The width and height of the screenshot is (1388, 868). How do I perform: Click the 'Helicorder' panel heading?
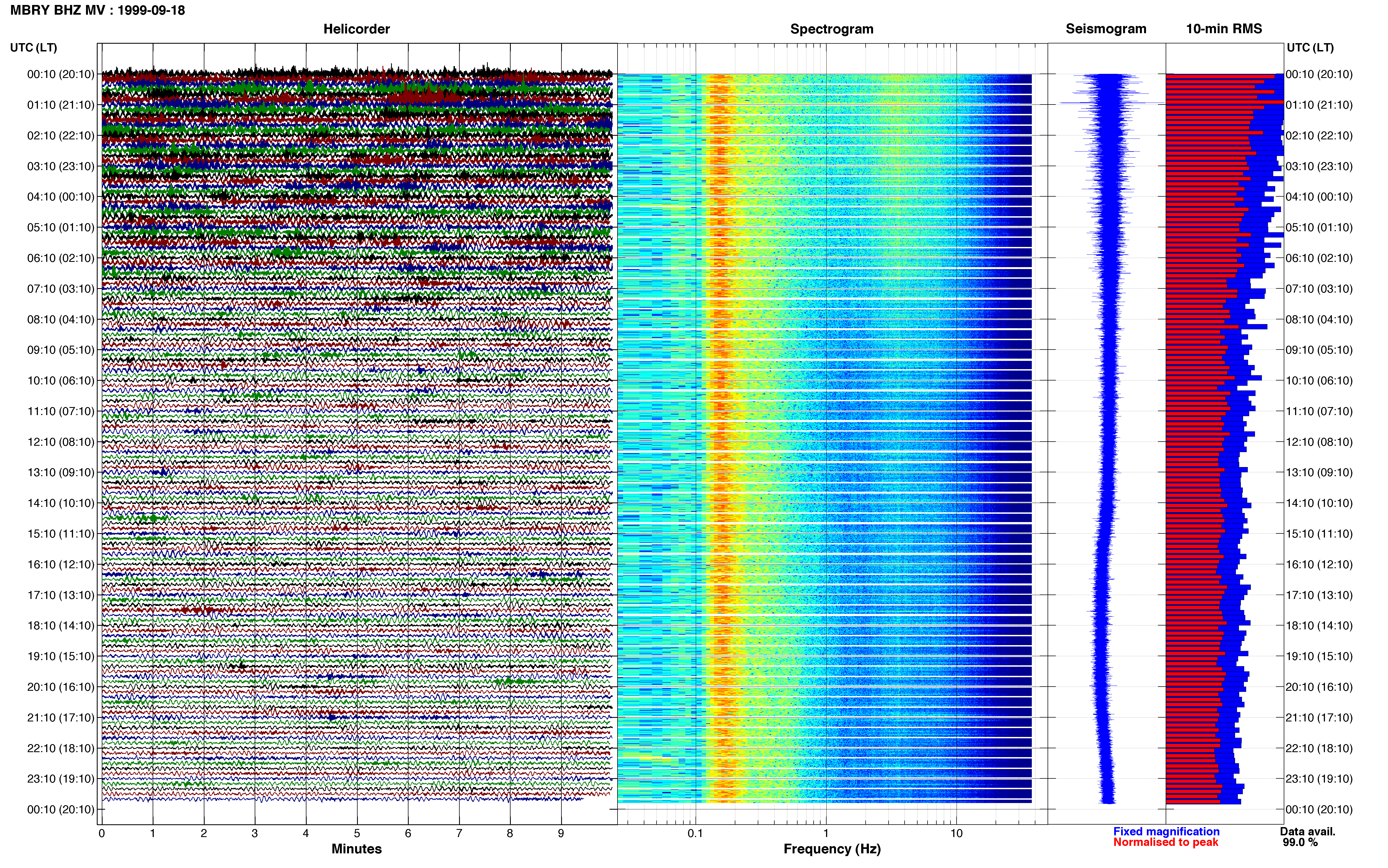tap(356, 29)
